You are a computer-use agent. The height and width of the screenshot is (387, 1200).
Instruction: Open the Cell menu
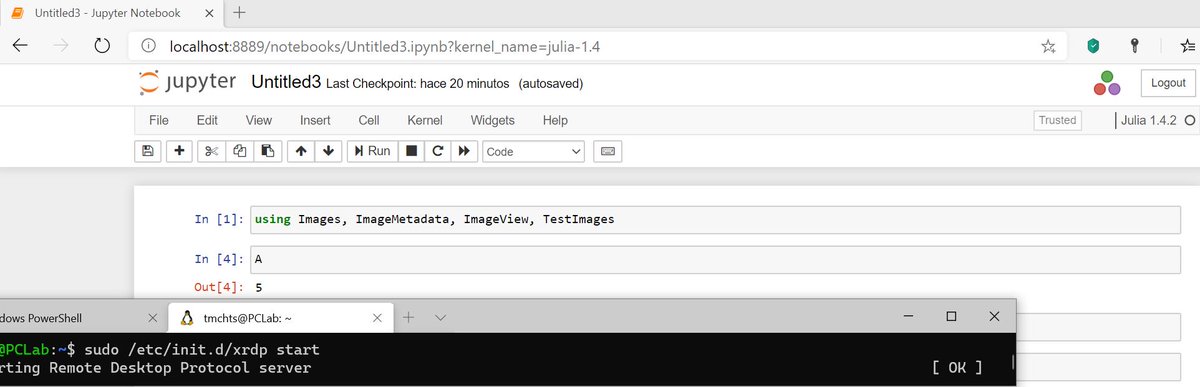click(369, 120)
